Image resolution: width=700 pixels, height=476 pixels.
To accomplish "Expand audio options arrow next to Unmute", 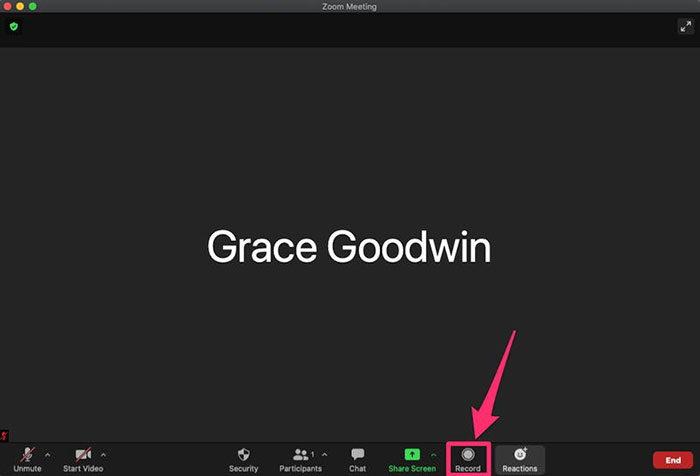I will pyautogui.click(x=47, y=454).
